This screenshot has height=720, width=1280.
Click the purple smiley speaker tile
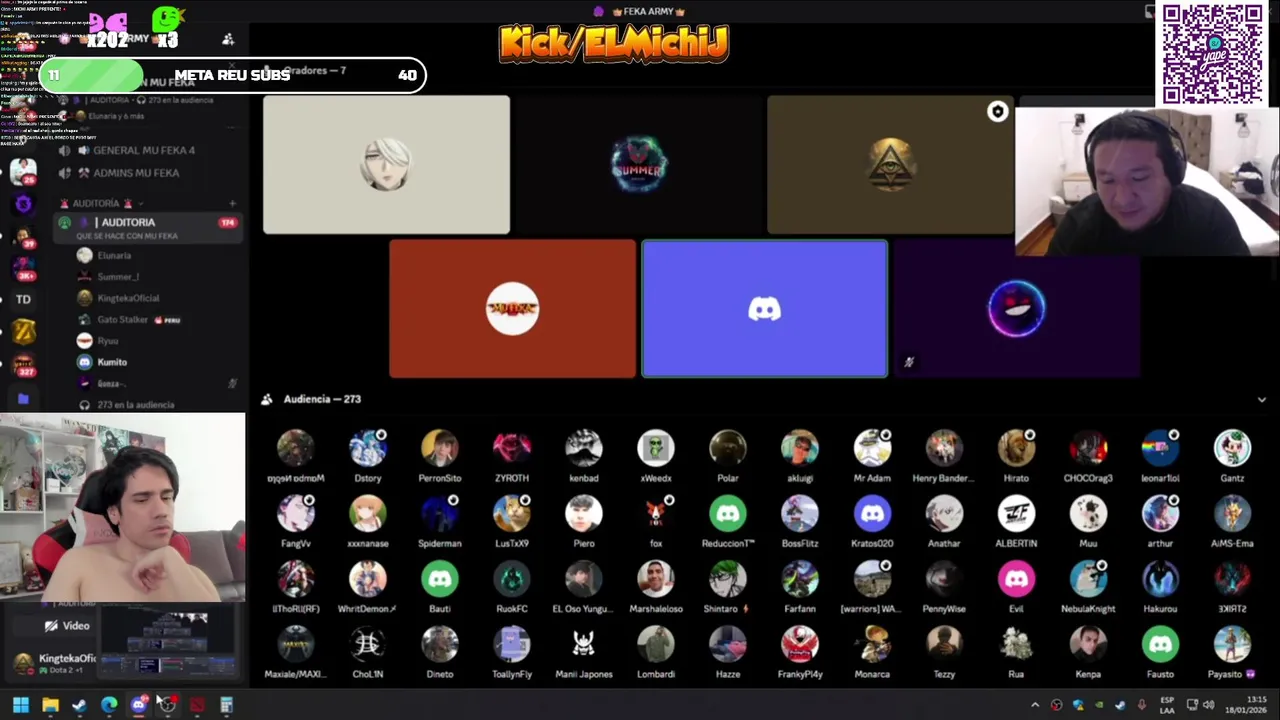click(1016, 309)
